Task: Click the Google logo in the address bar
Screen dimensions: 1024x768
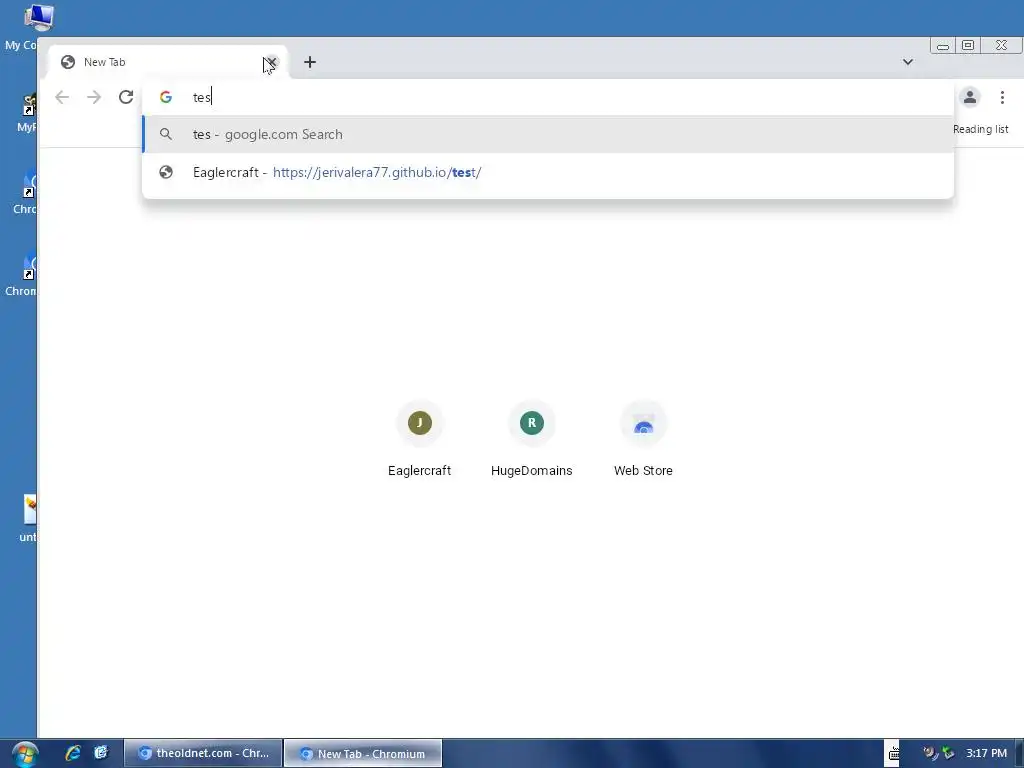Action: click(166, 97)
